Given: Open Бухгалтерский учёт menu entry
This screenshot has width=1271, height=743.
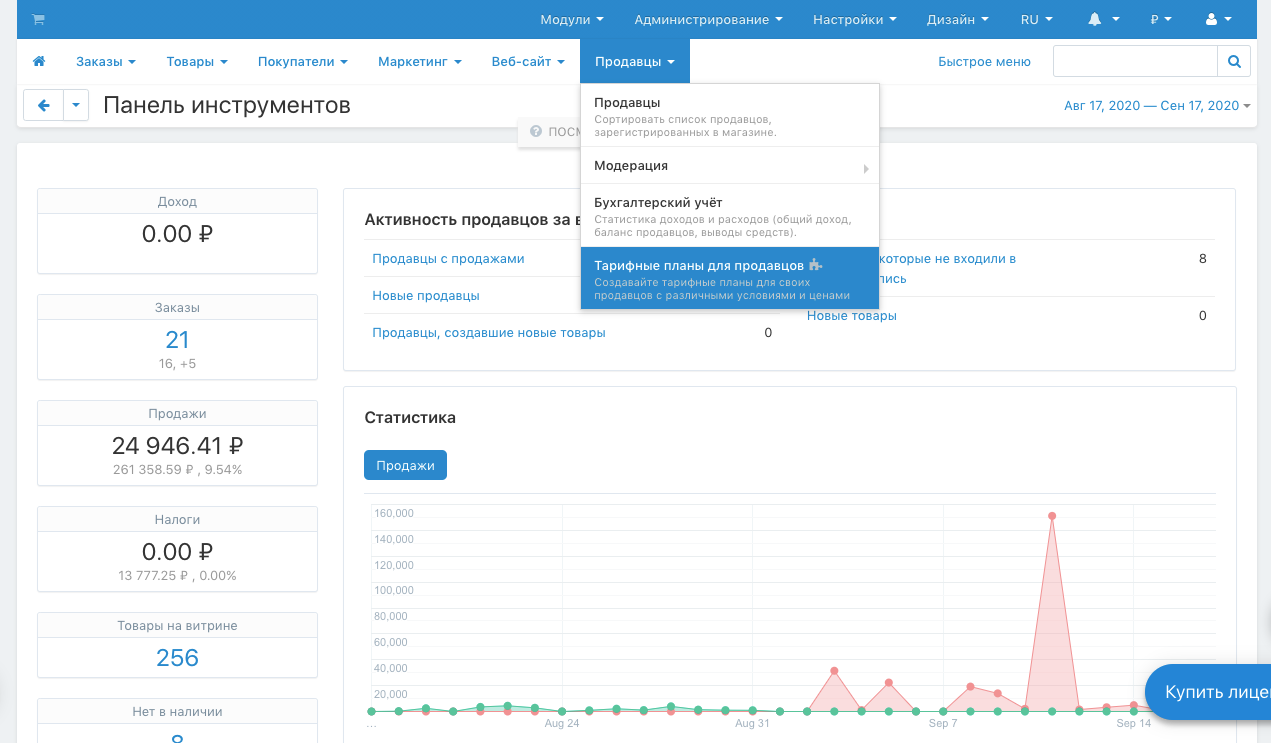Looking at the screenshot, I should pos(729,216).
